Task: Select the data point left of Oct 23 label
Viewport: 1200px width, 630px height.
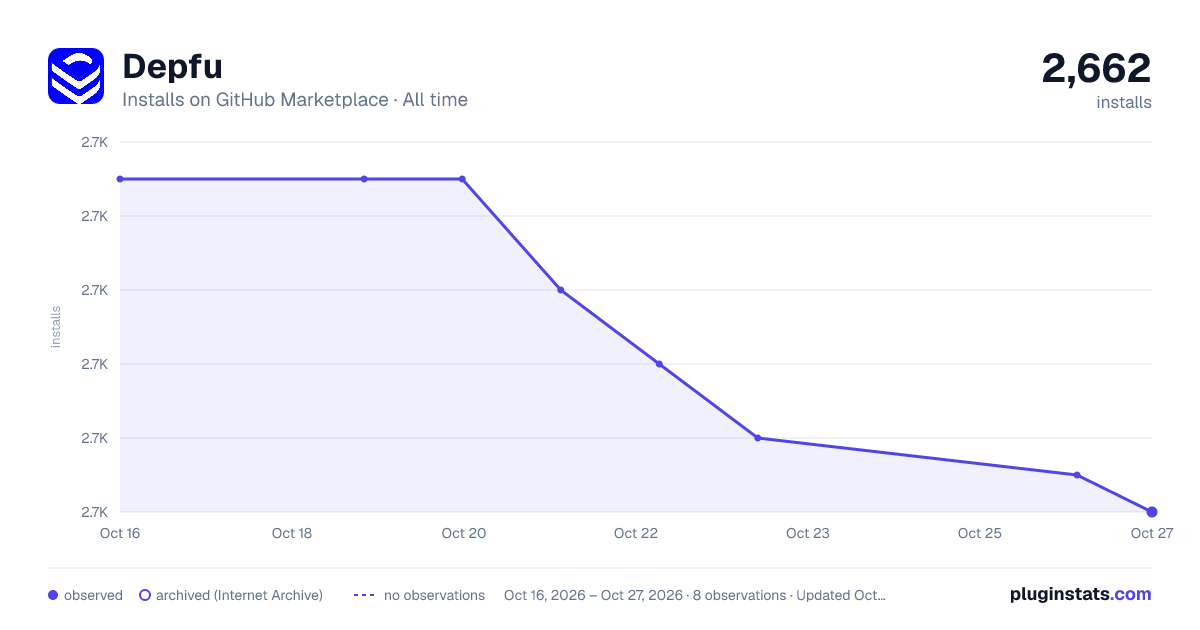Action: click(757, 438)
